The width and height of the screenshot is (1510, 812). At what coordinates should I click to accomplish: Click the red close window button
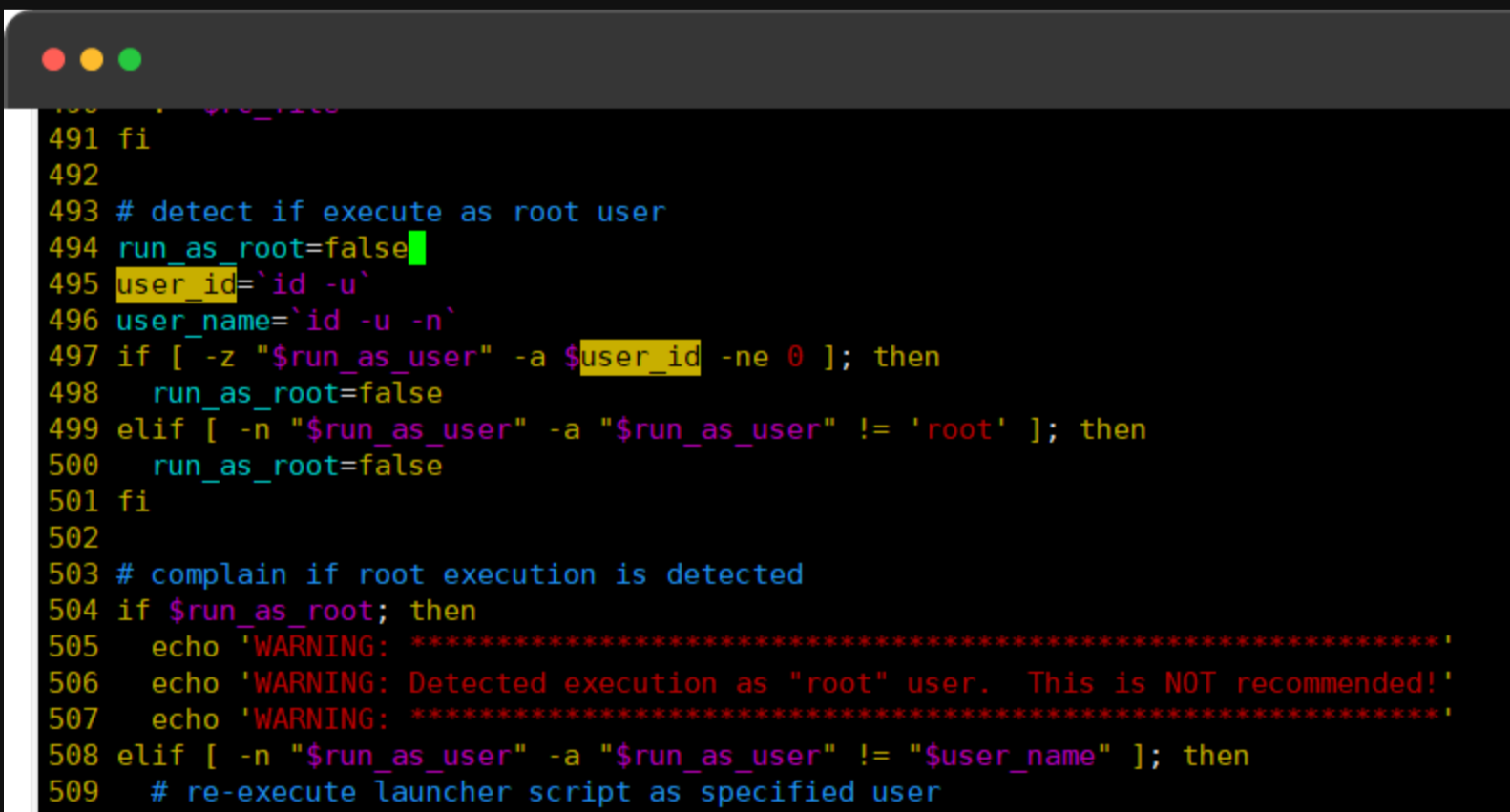[53, 60]
